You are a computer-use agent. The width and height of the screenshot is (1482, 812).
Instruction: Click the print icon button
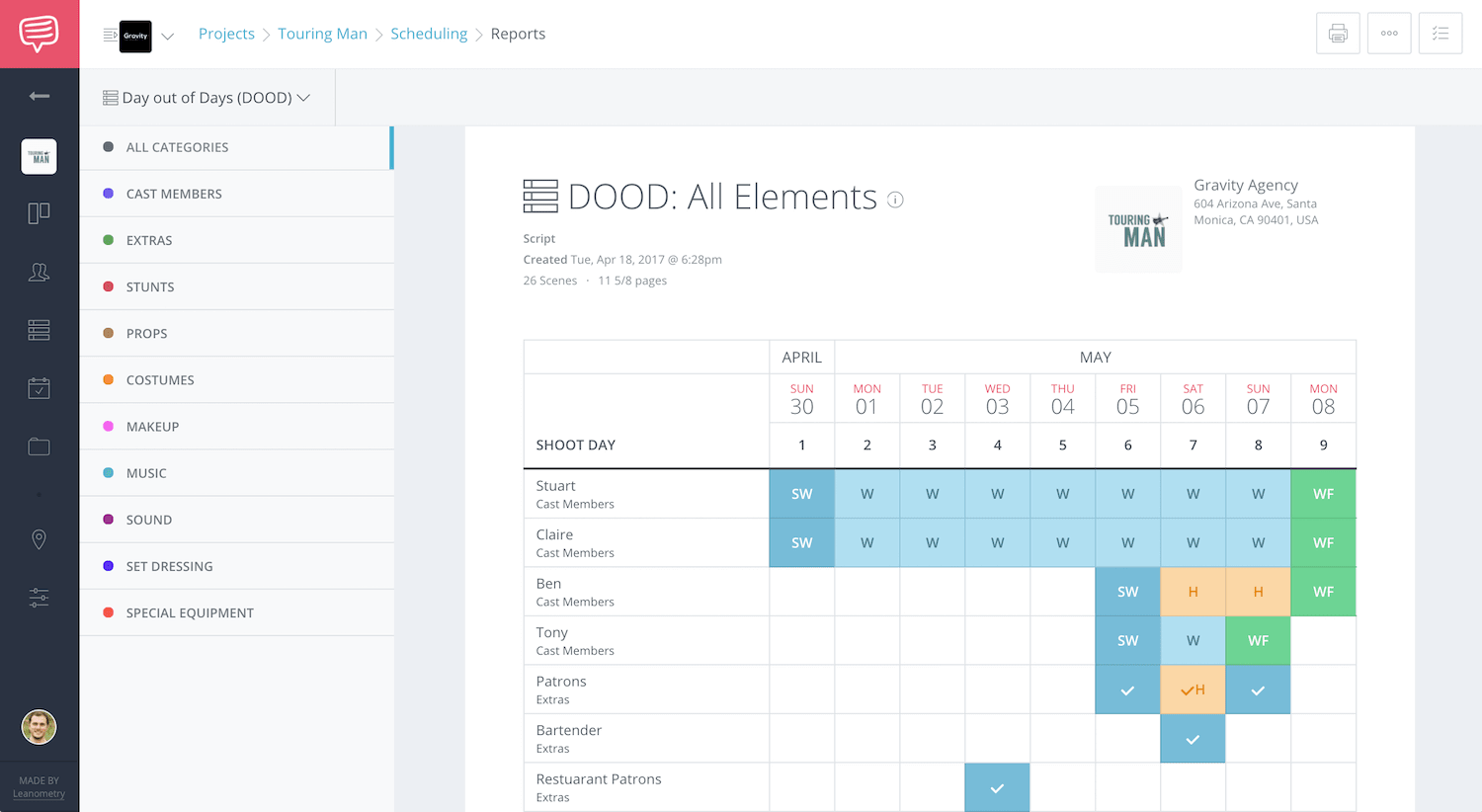pos(1338,34)
